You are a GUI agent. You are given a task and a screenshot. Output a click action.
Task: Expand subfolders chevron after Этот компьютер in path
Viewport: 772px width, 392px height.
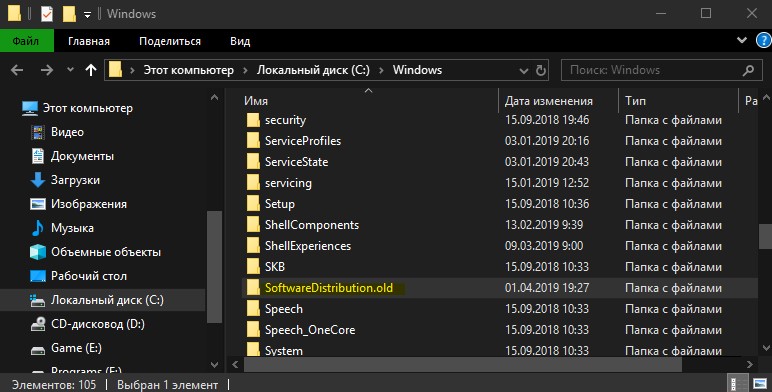245,70
